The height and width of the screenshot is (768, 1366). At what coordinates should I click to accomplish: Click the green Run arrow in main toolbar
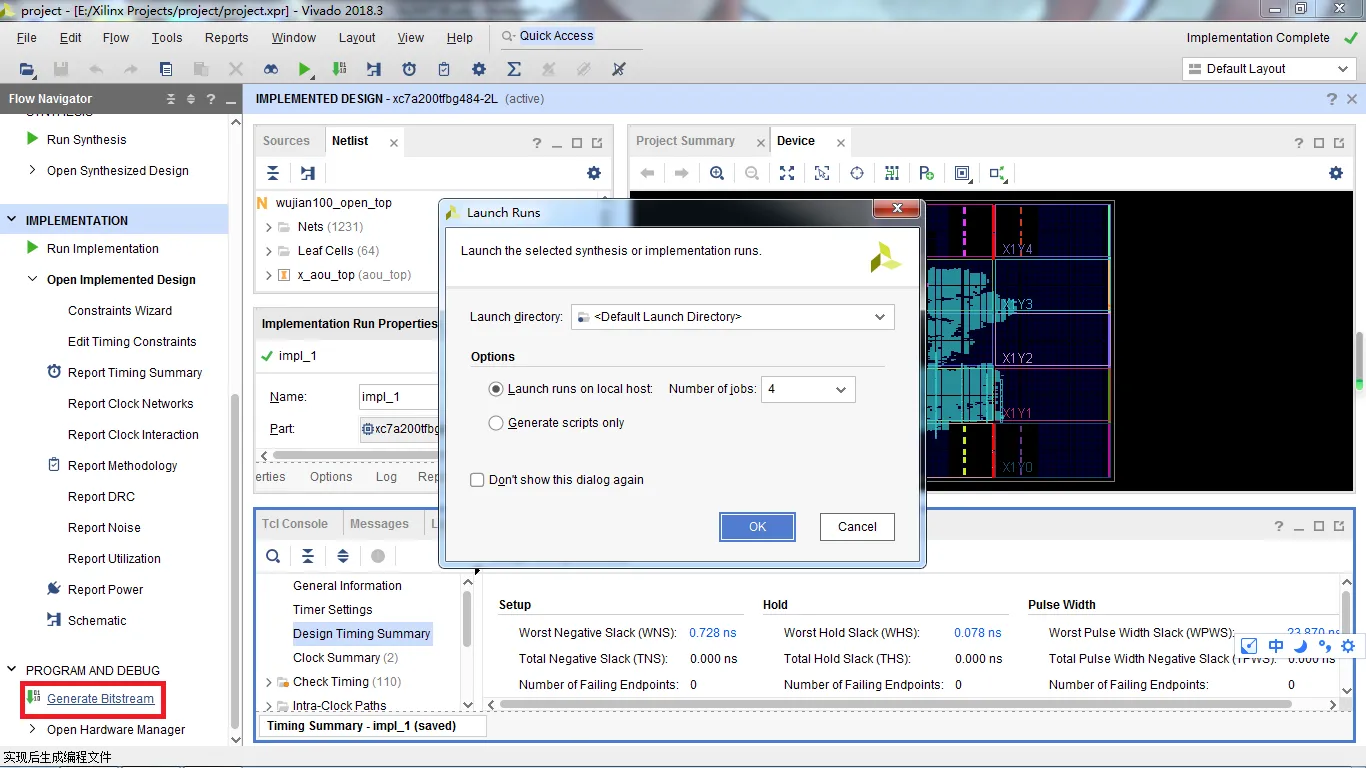pos(305,69)
